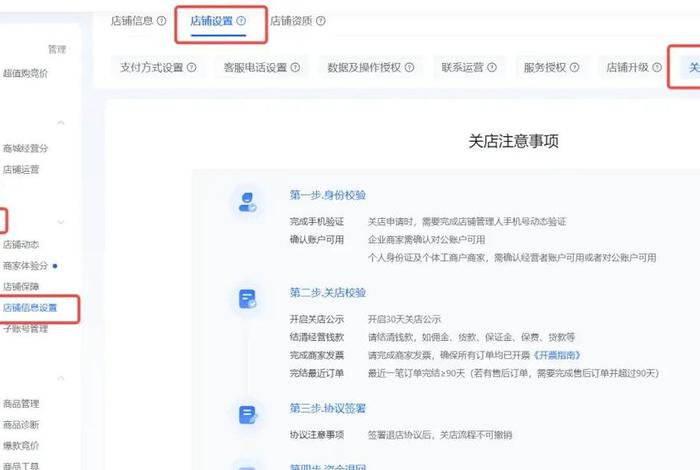Click the 关店校验 step document icon

pos(247,299)
